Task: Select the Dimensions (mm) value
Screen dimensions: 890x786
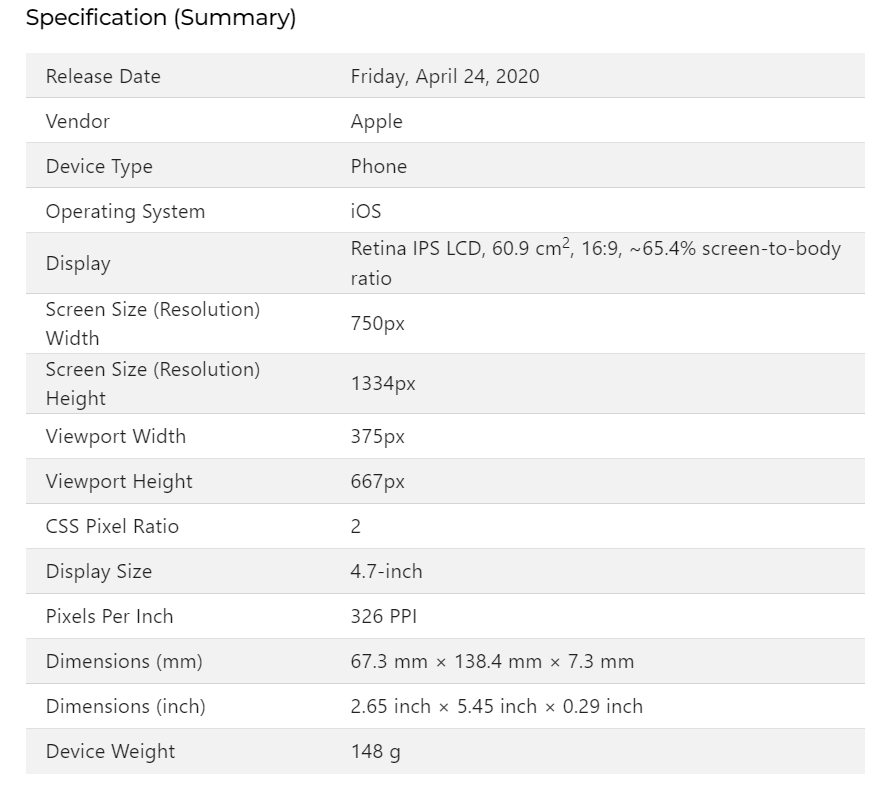Action: pos(492,661)
